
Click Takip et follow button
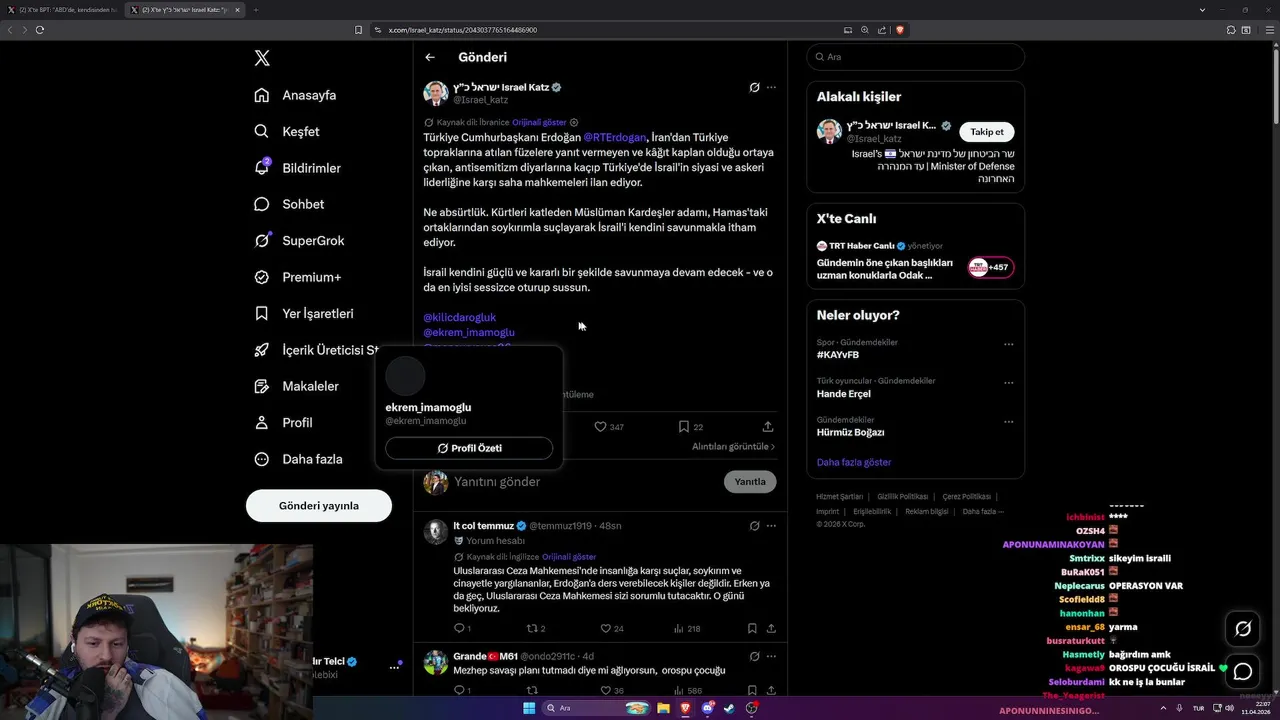987,132
